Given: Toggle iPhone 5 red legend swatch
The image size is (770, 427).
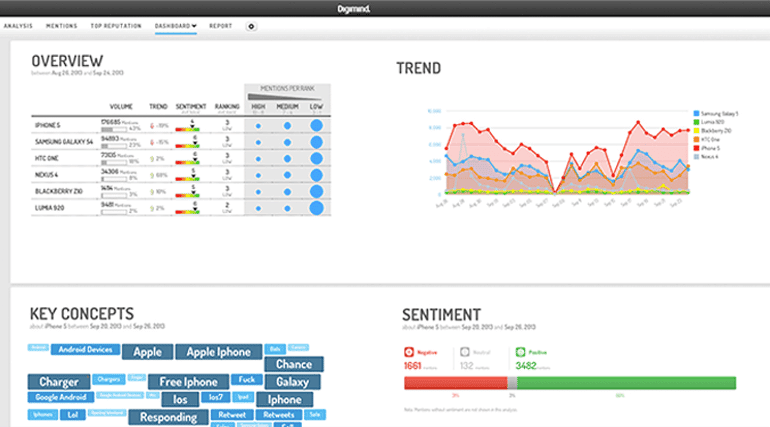Looking at the screenshot, I should pyautogui.click(x=696, y=148).
